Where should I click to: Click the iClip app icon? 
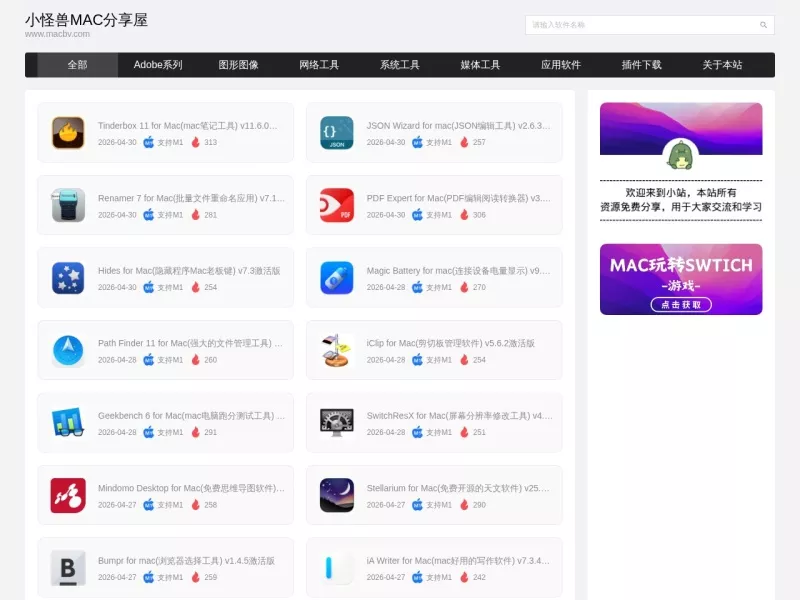[x=337, y=350]
